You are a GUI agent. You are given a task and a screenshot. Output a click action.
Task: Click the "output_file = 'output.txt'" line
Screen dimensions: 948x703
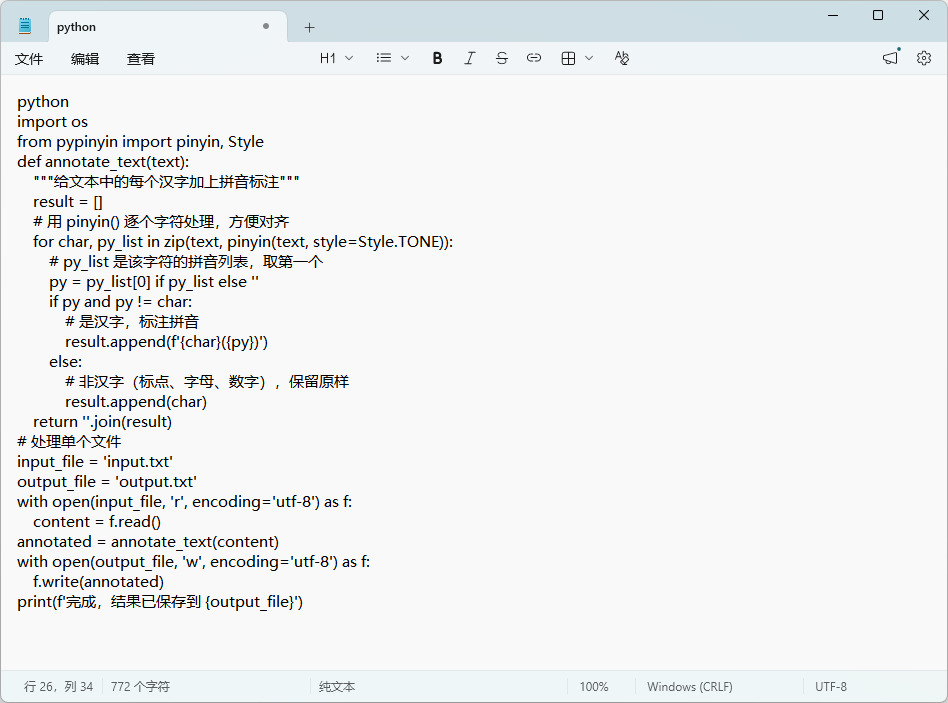pyautogui.click(x=107, y=481)
